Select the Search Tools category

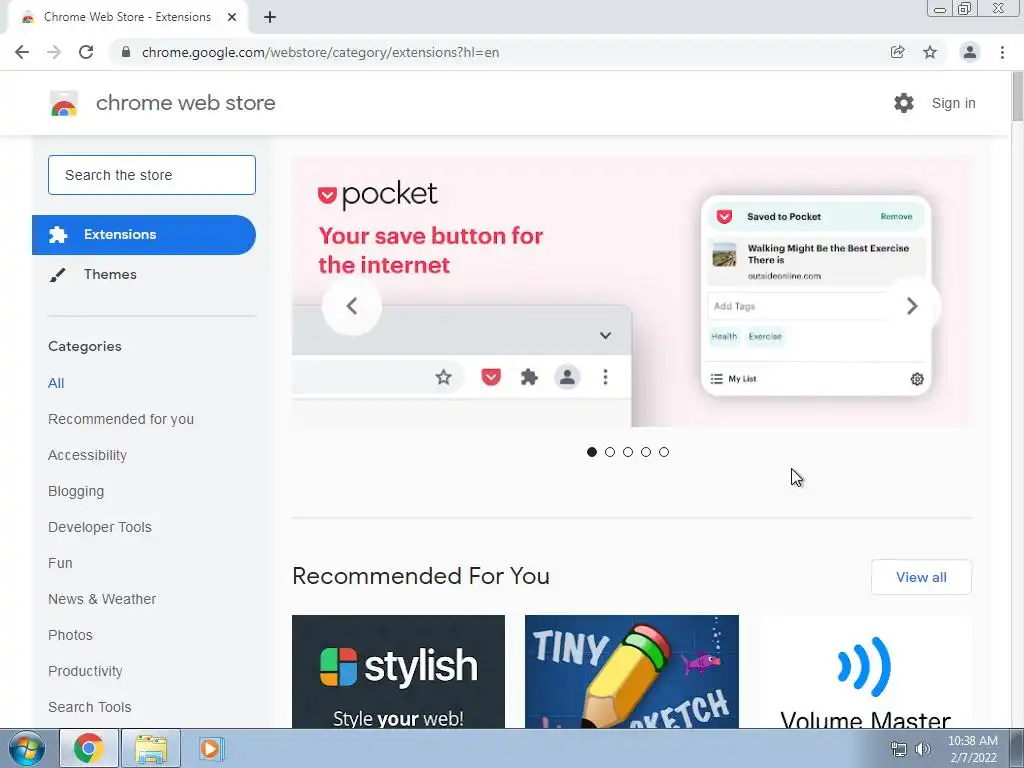[89, 707]
